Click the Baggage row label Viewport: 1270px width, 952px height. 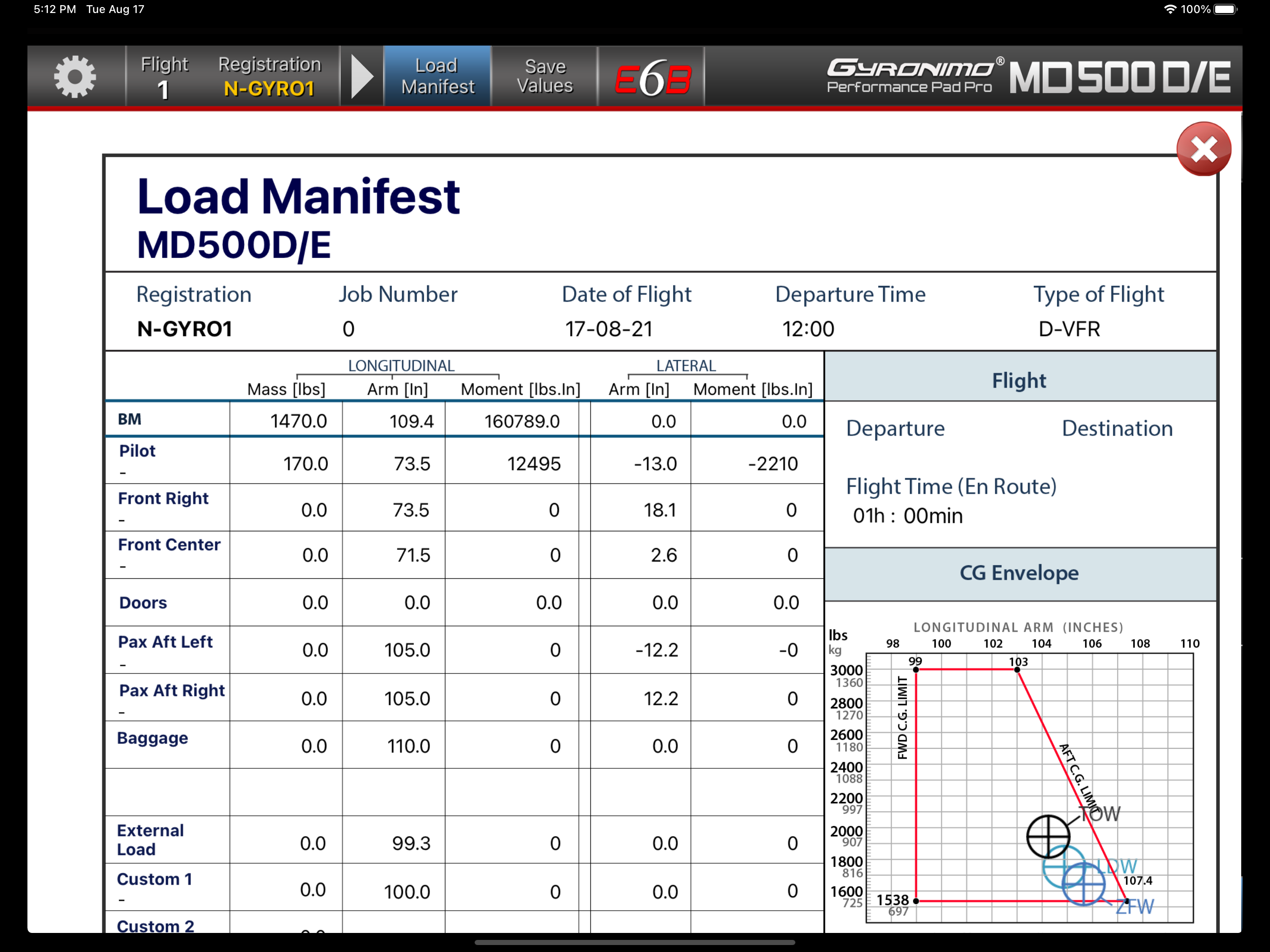coord(152,737)
